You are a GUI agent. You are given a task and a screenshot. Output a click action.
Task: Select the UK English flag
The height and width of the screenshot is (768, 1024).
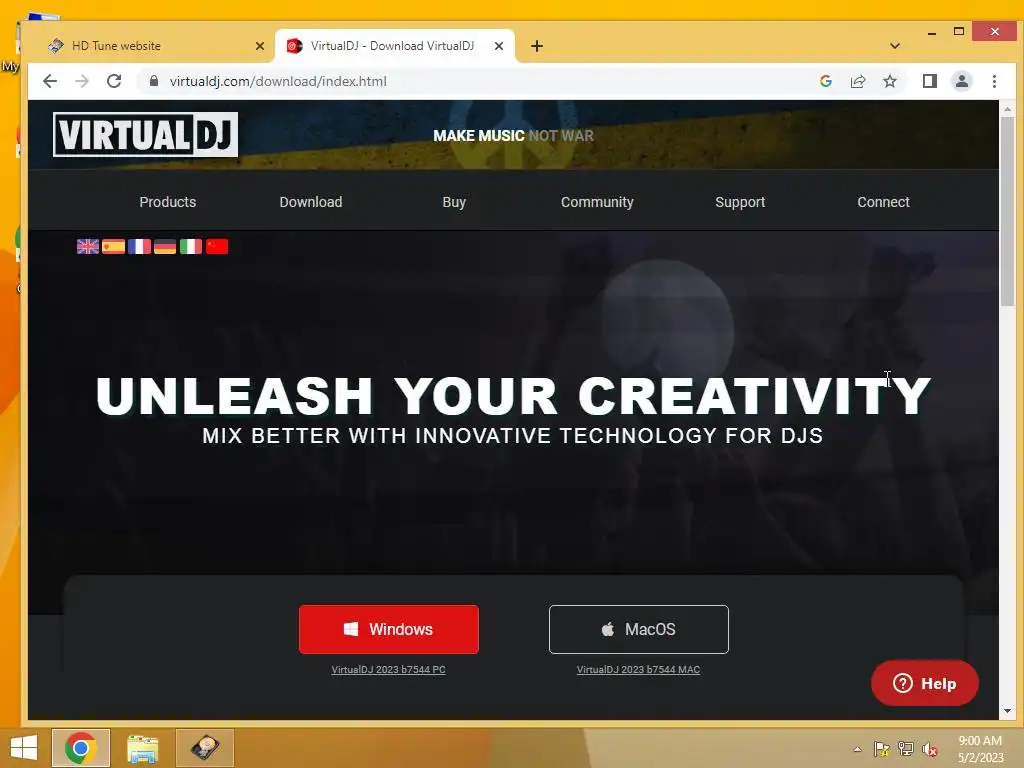[88, 246]
